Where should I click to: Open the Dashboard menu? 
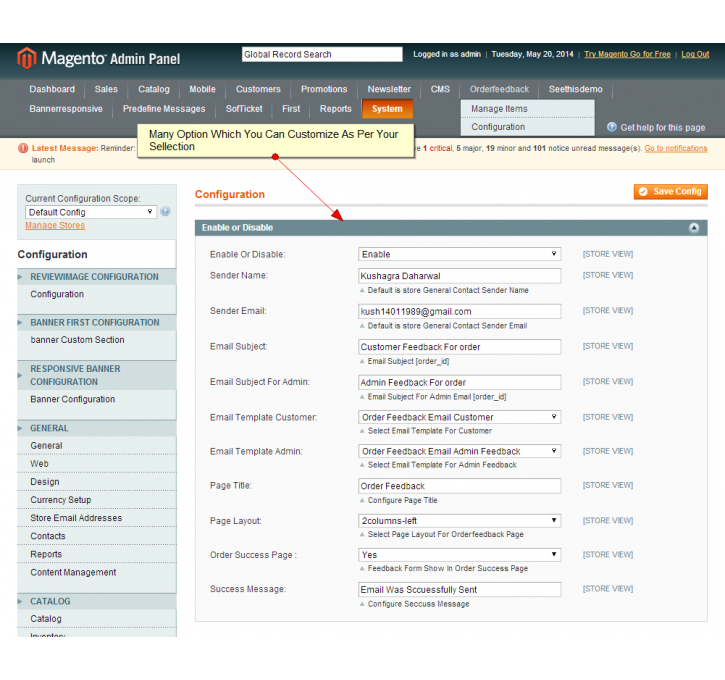coord(52,89)
